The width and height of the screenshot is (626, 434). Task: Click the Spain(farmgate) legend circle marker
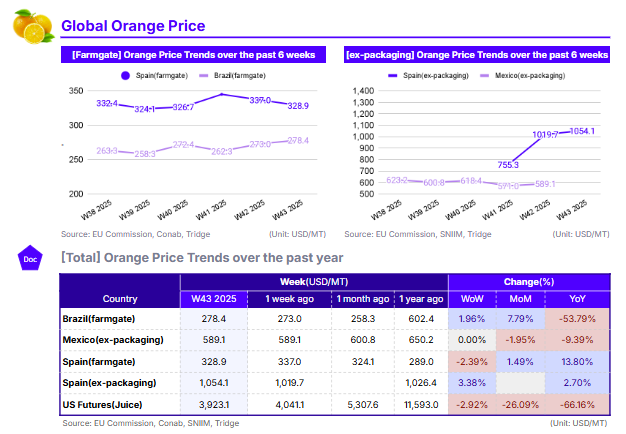pyautogui.click(x=125, y=75)
